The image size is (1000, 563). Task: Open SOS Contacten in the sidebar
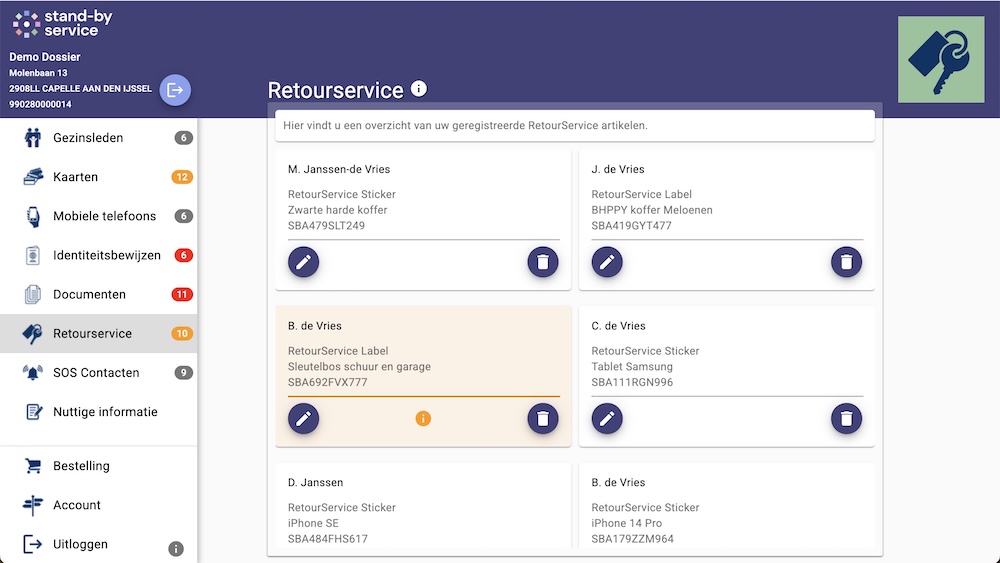pos(99,372)
